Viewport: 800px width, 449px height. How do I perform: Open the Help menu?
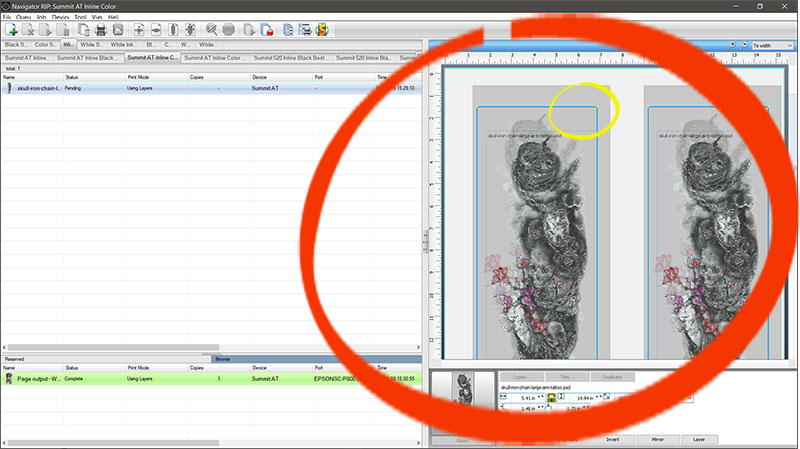(x=113, y=17)
